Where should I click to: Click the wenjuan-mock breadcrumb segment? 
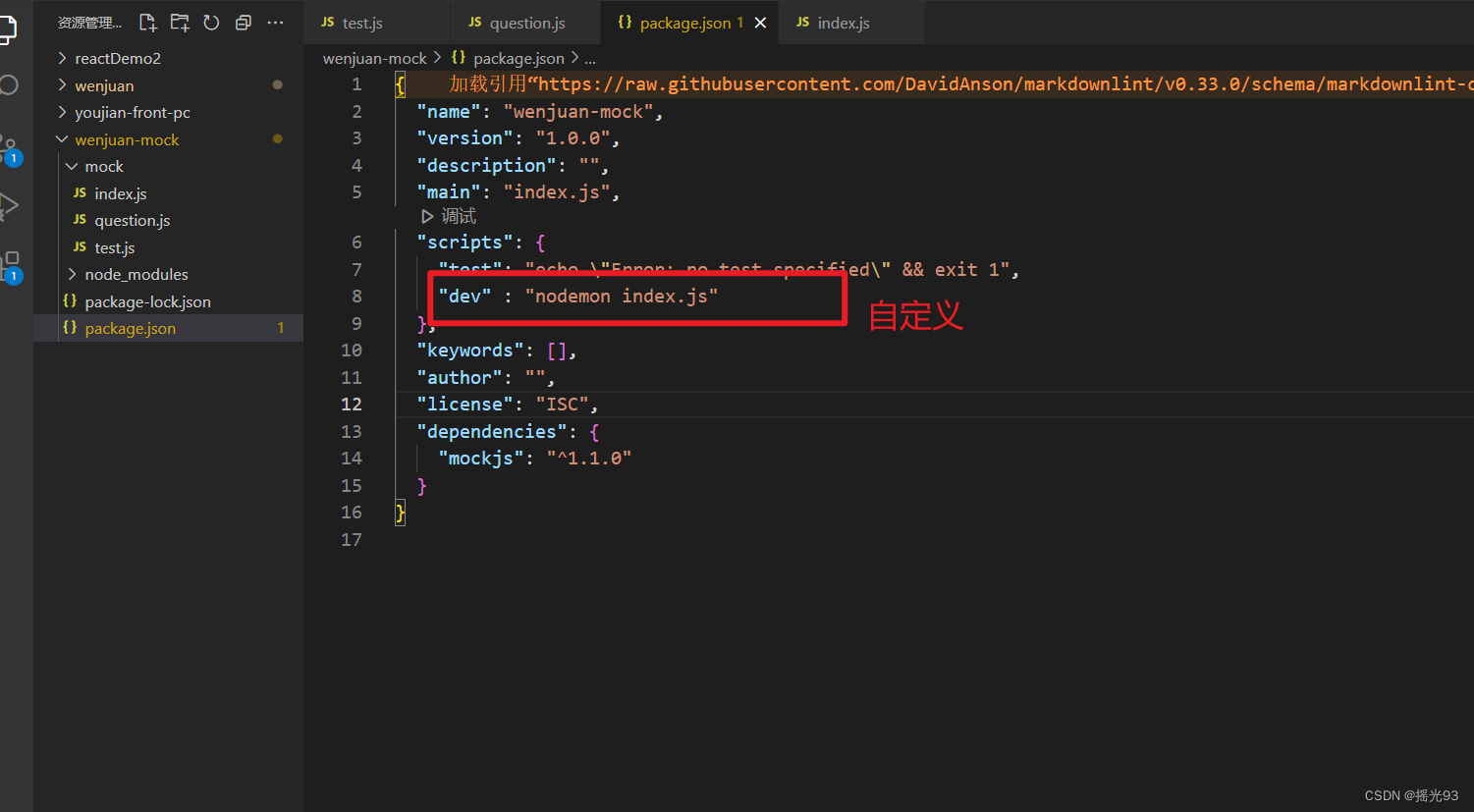point(375,59)
